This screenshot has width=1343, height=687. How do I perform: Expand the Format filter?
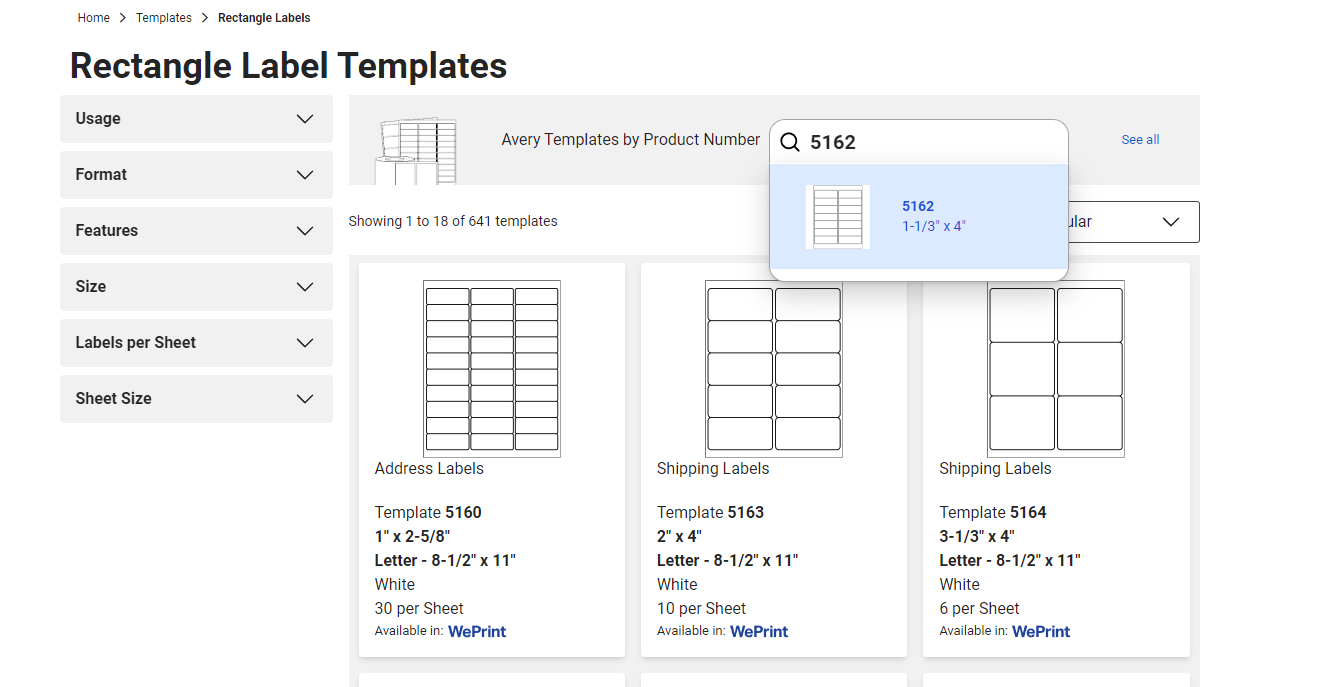(196, 175)
